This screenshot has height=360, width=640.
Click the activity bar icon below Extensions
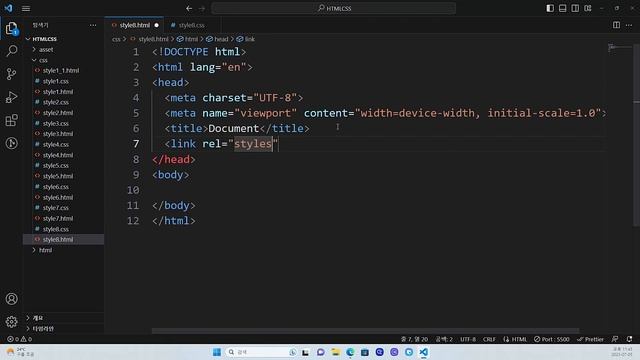click(x=11, y=143)
